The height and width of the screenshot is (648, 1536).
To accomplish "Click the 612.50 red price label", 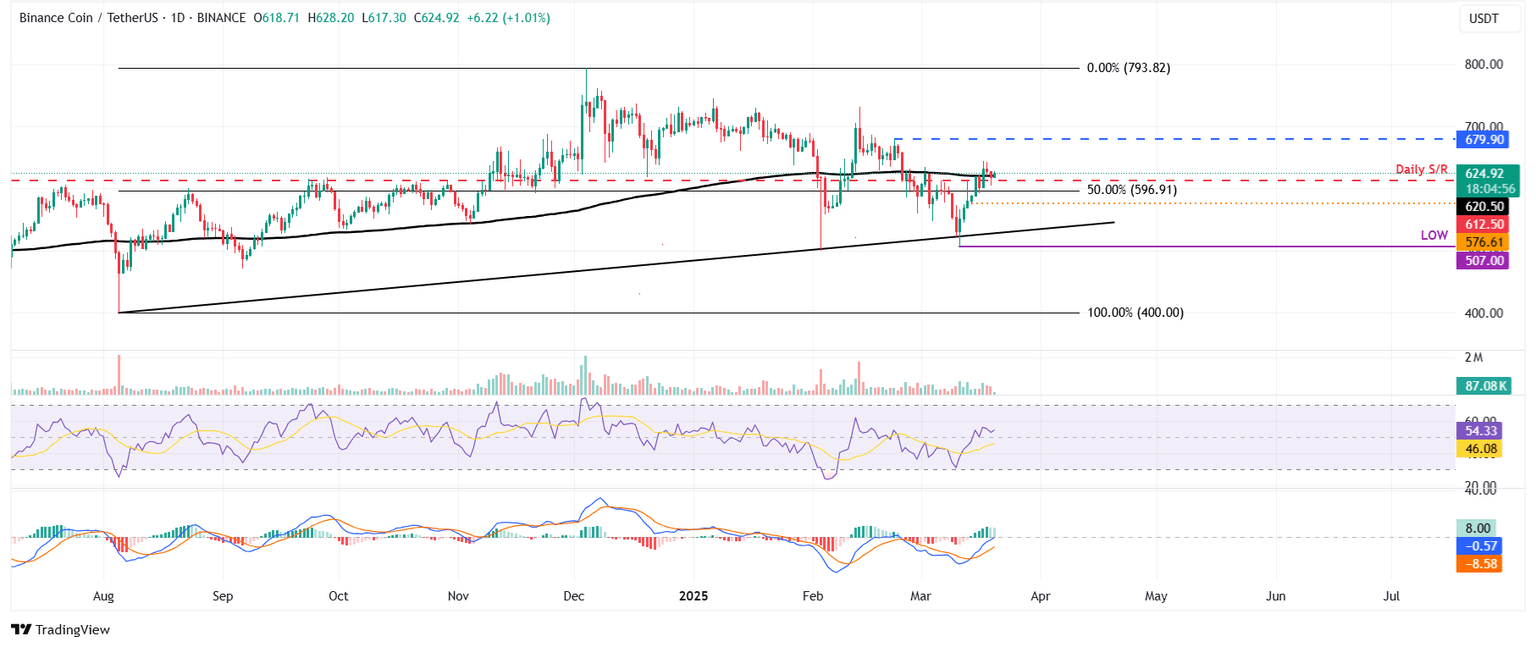I will 1484,224.
